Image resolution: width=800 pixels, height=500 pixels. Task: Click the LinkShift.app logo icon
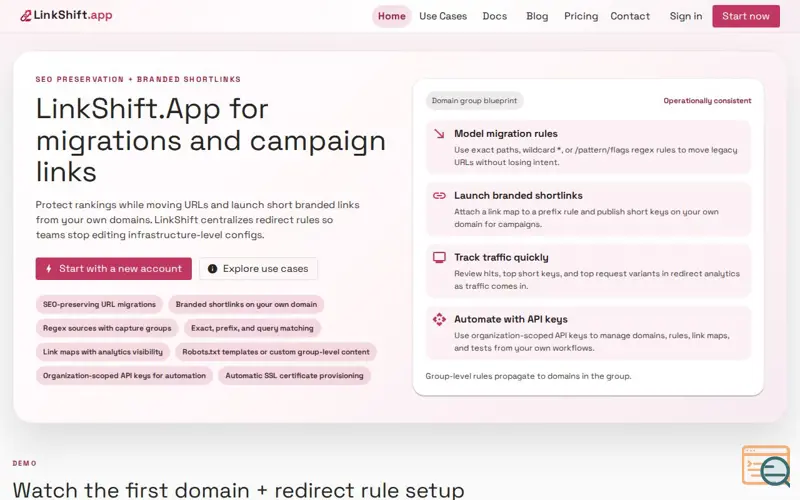pyautogui.click(x=26, y=16)
